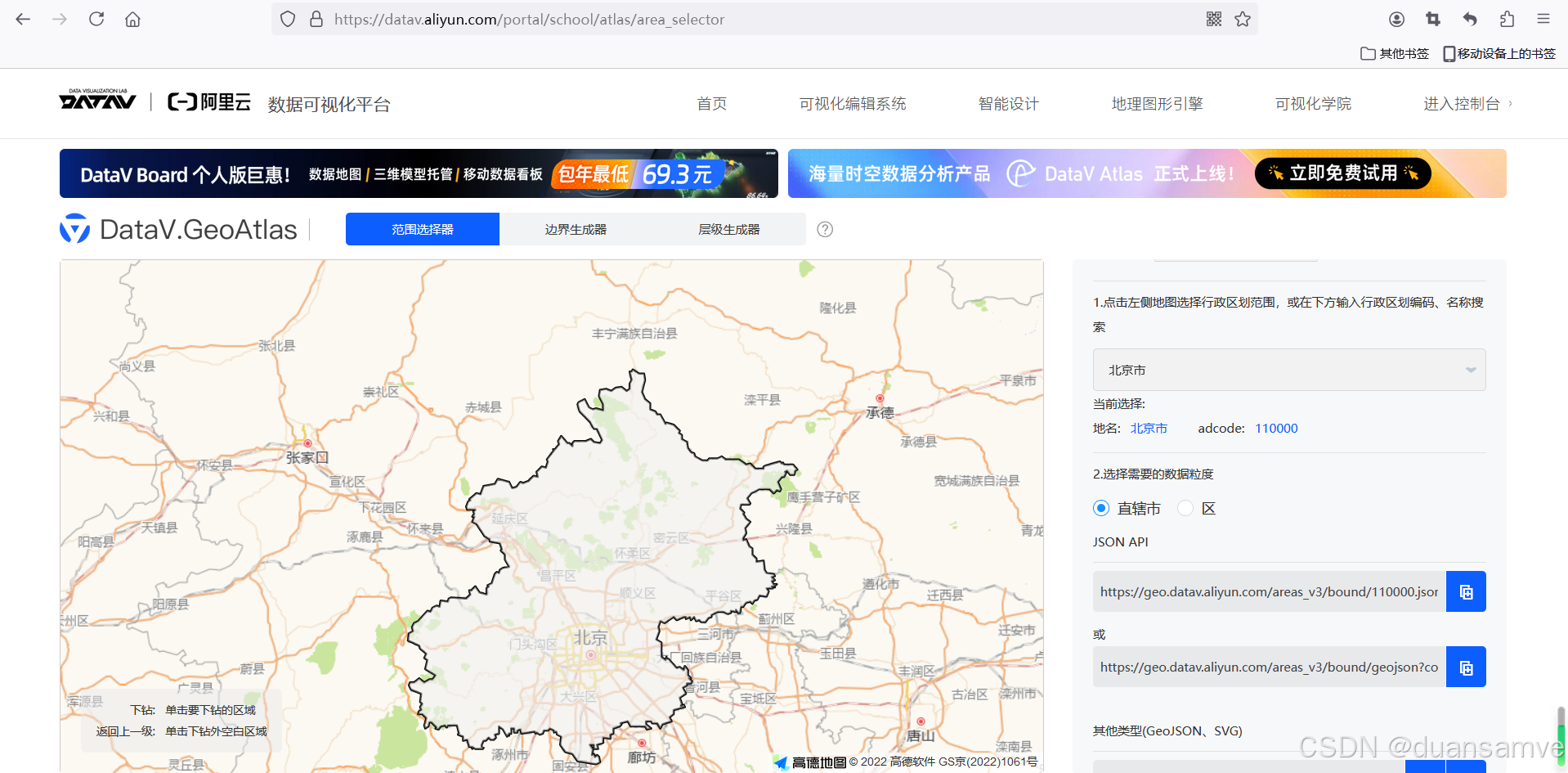Viewport: 1568px width, 773px height.
Task: Click the undo arrow toolbar icon
Action: pyautogui.click(x=1470, y=19)
